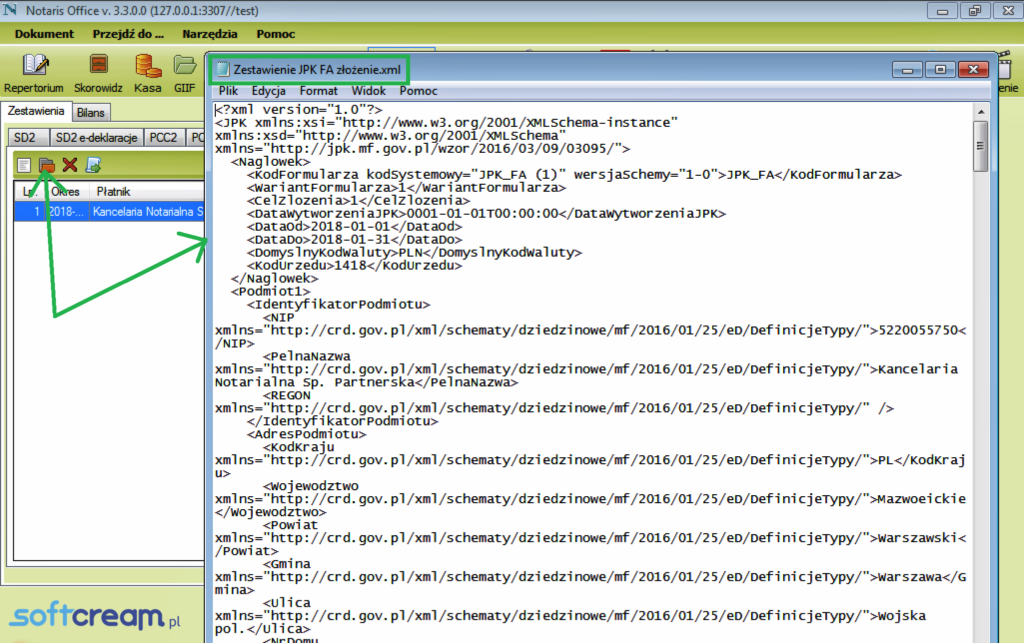Open the Skorowidz drawer icon
Viewport: 1024px width, 643px height.
[99, 65]
